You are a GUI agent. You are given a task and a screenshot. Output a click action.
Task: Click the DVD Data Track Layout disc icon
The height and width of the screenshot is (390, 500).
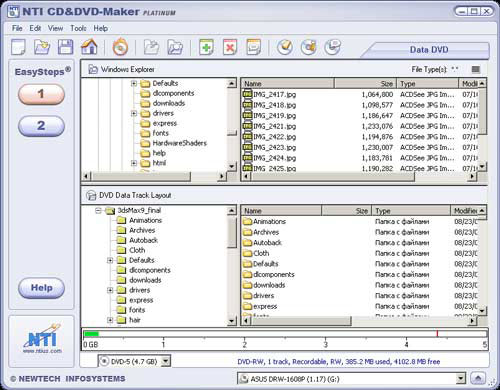(91, 195)
